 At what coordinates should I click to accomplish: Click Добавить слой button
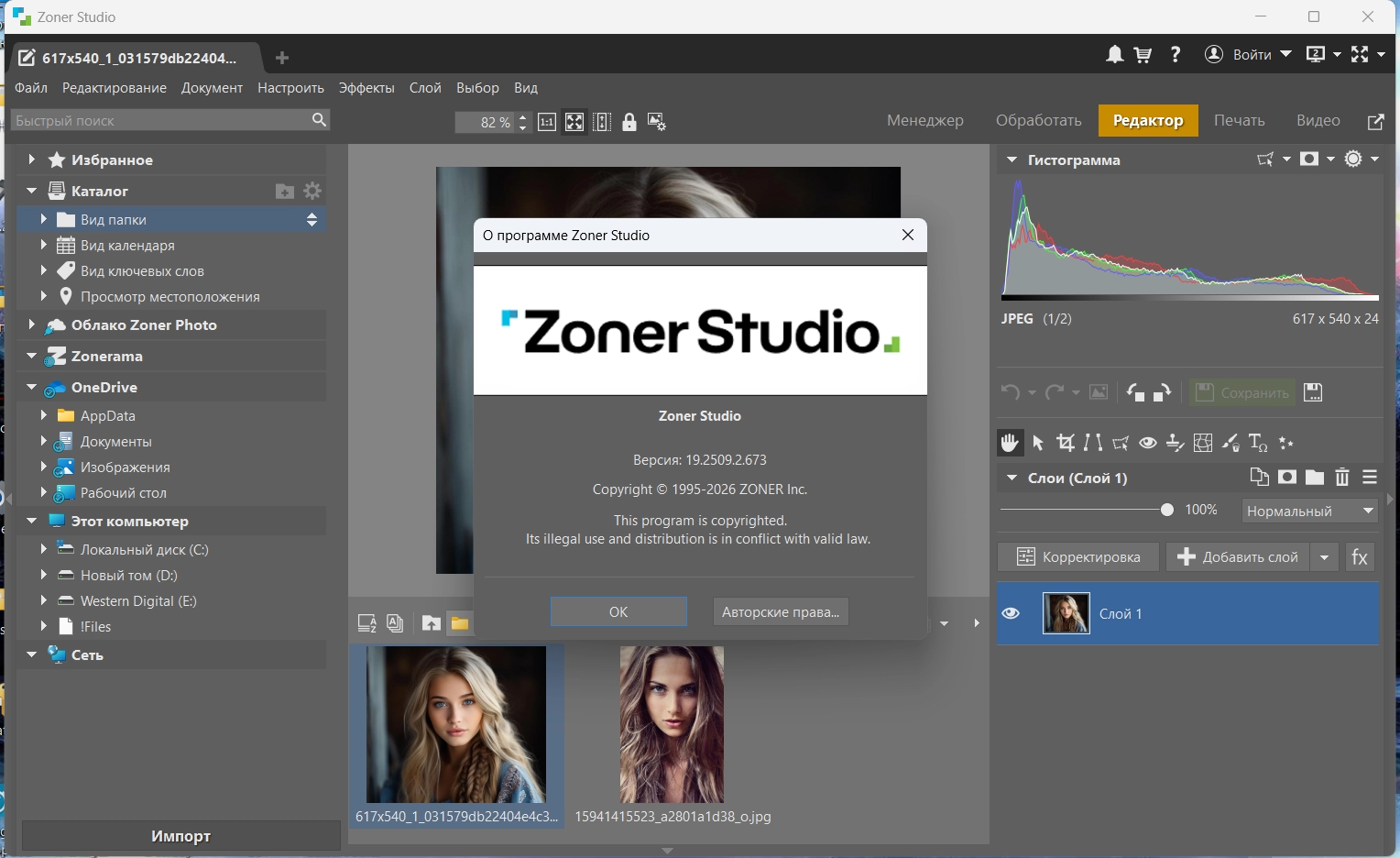(1238, 557)
